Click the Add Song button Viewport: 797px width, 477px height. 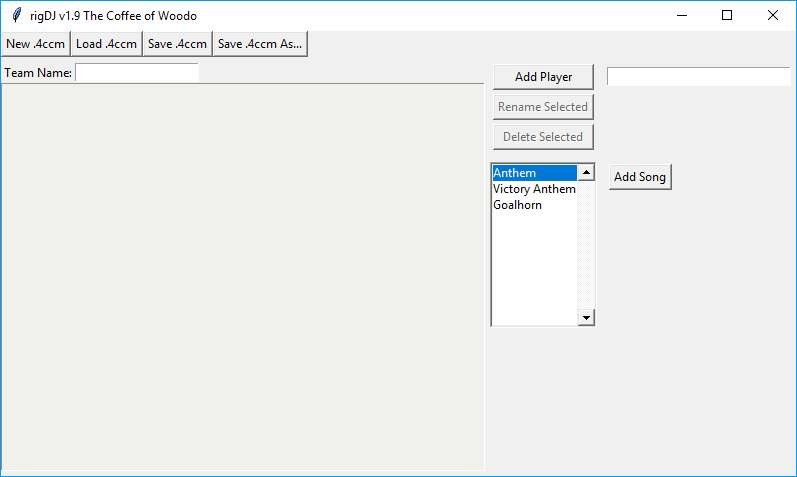coord(640,177)
